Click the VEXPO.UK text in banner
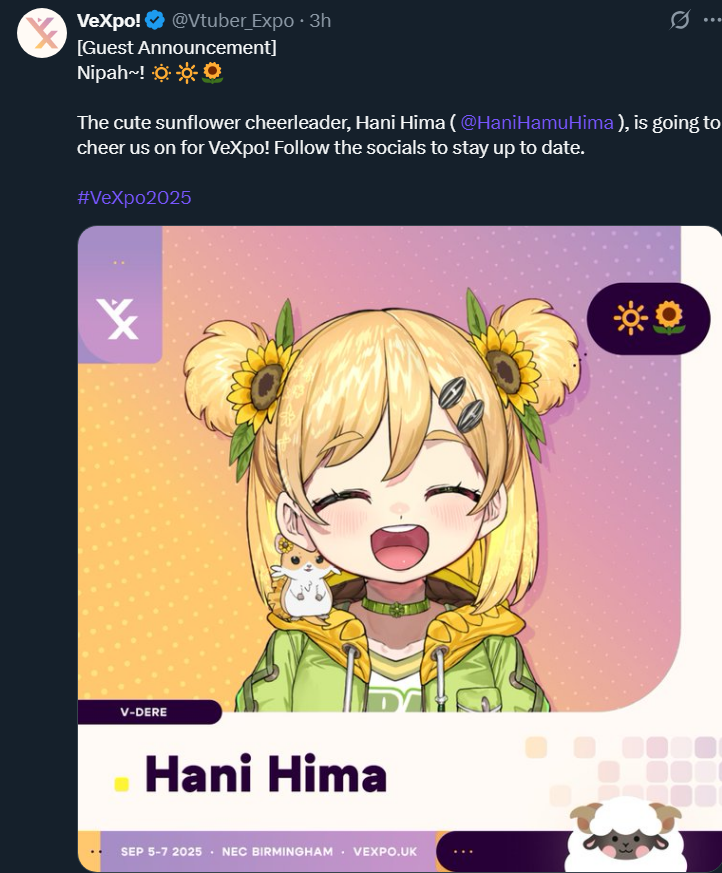This screenshot has height=873, width=722. click(x=385, y=852)
